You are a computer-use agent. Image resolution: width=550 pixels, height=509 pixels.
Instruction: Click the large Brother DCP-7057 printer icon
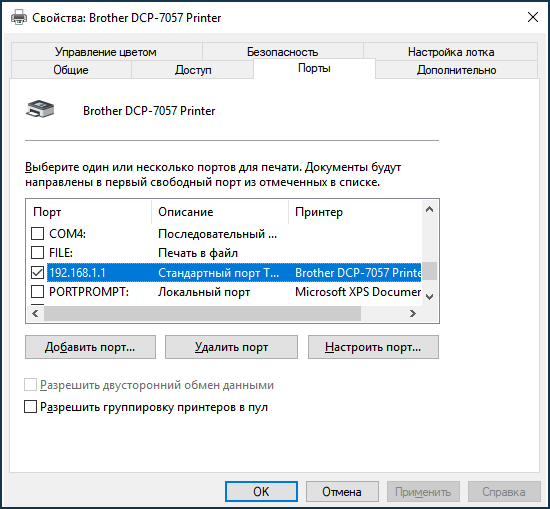tap(40, 108)
